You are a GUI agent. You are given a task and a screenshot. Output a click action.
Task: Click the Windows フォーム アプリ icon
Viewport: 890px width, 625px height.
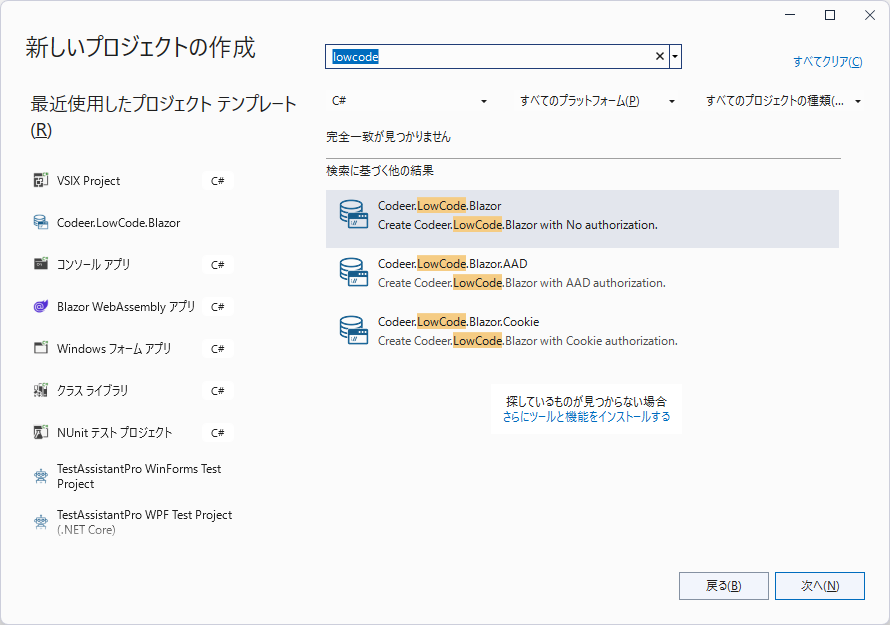(x=41, y=349)
